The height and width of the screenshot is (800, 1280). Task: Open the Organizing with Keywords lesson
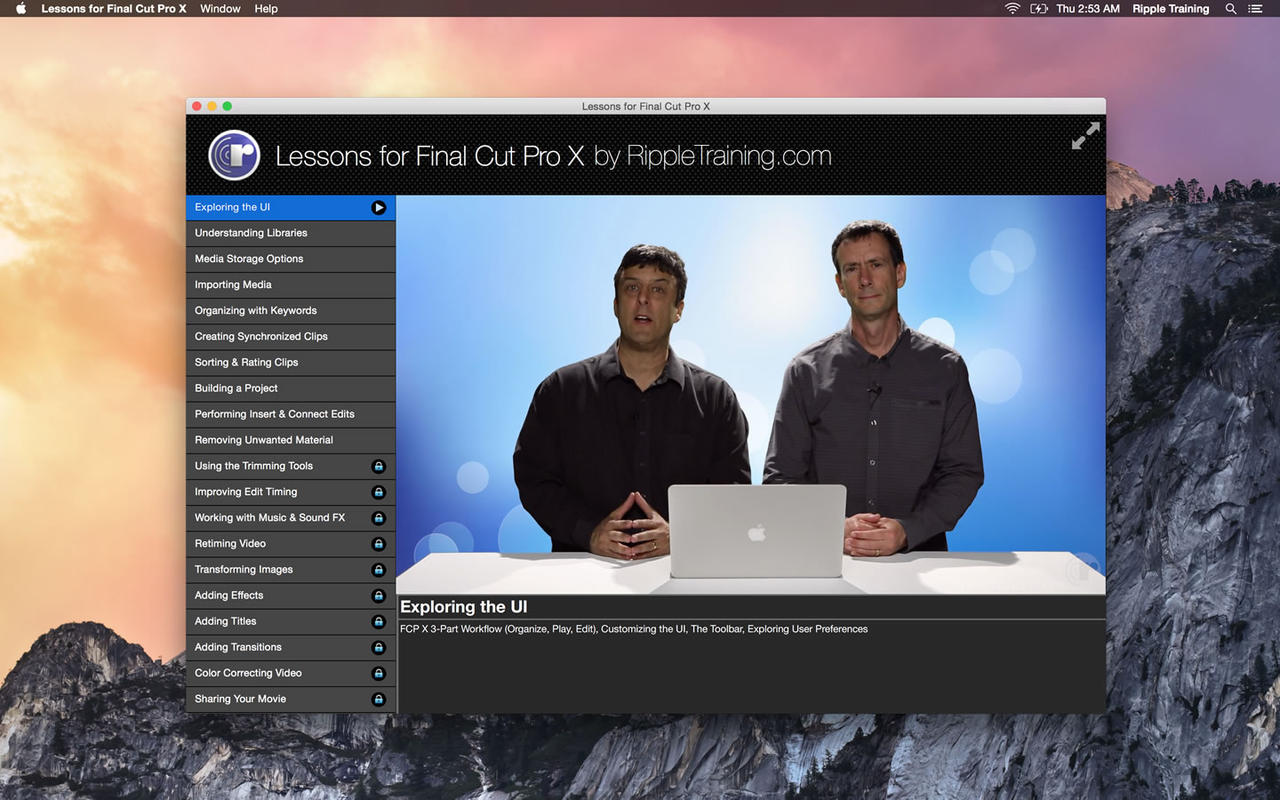(291, 311)
